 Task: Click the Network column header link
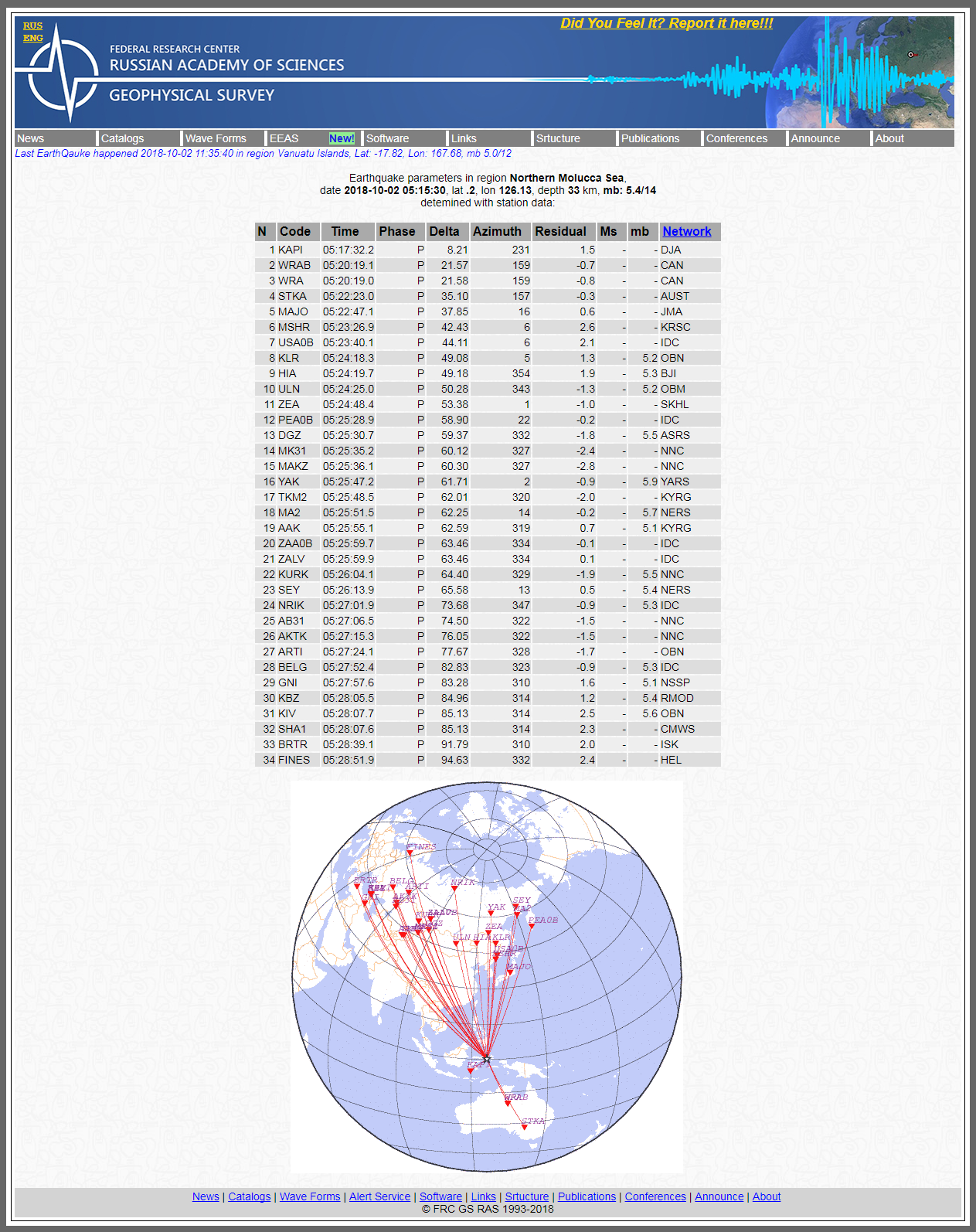[x=686, y=231]
